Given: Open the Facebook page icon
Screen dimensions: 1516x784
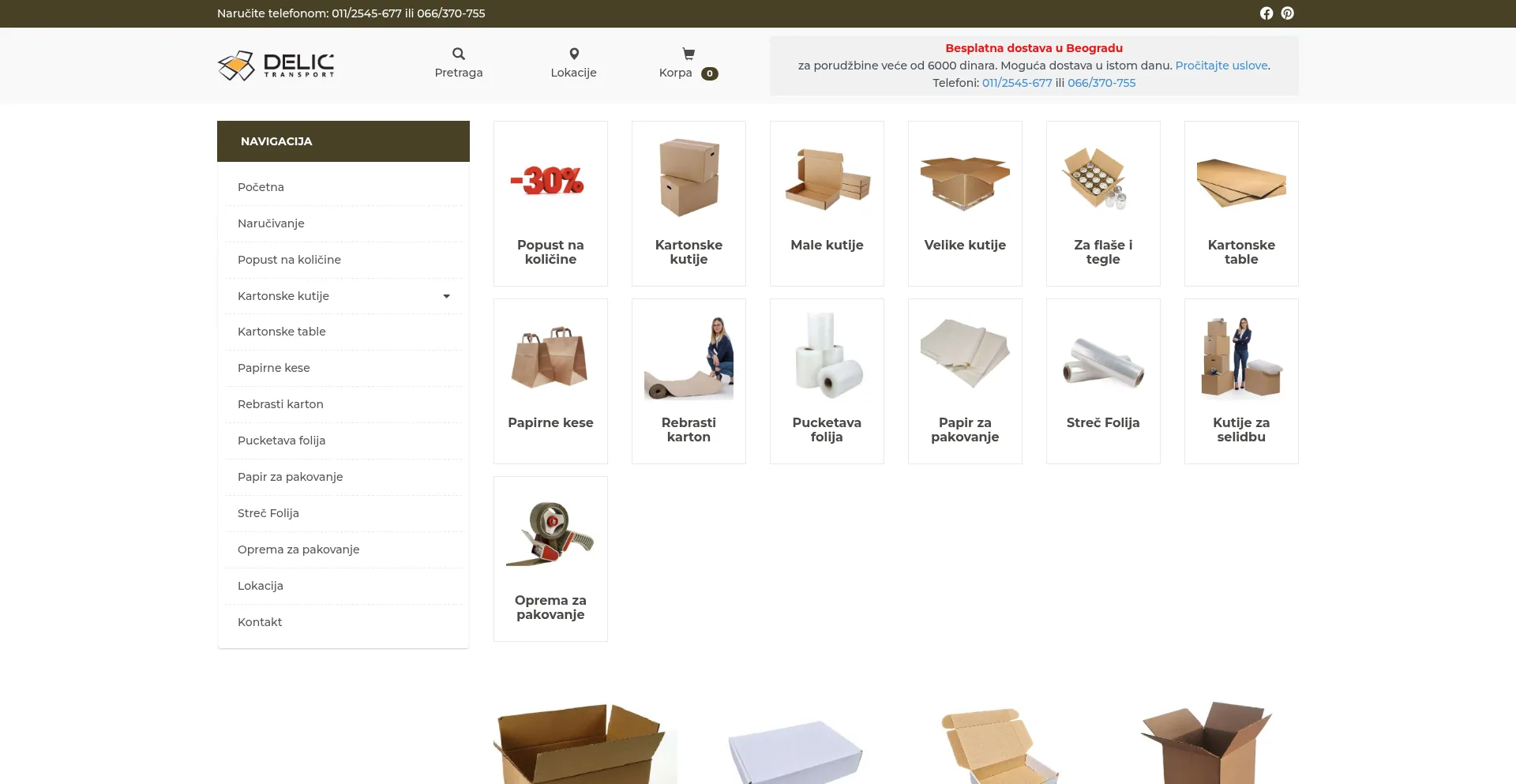Looking at the screenshot, I should pyautogui.click(x=1266, y=13).
